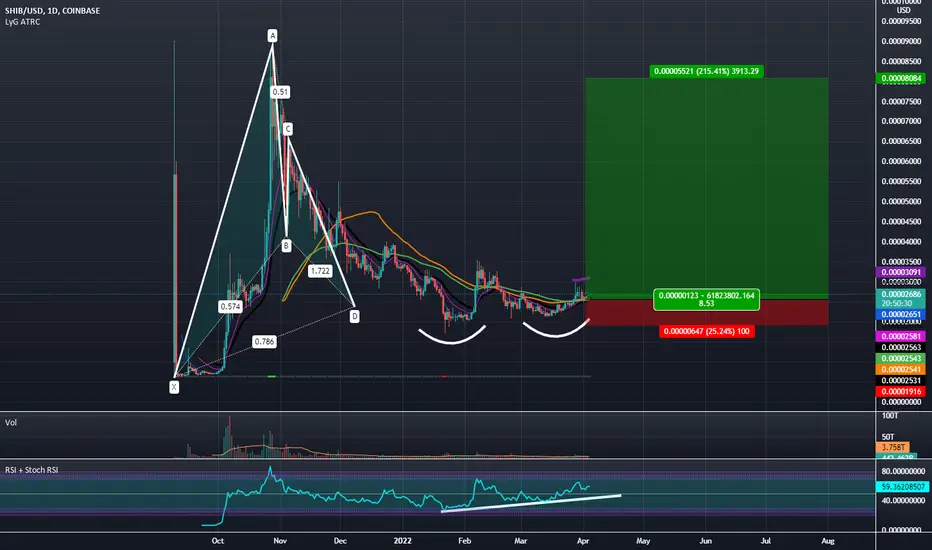Screen dimensions: 932x550
Task: Select the white trendline on RSI pane
Action: point(531,503)
